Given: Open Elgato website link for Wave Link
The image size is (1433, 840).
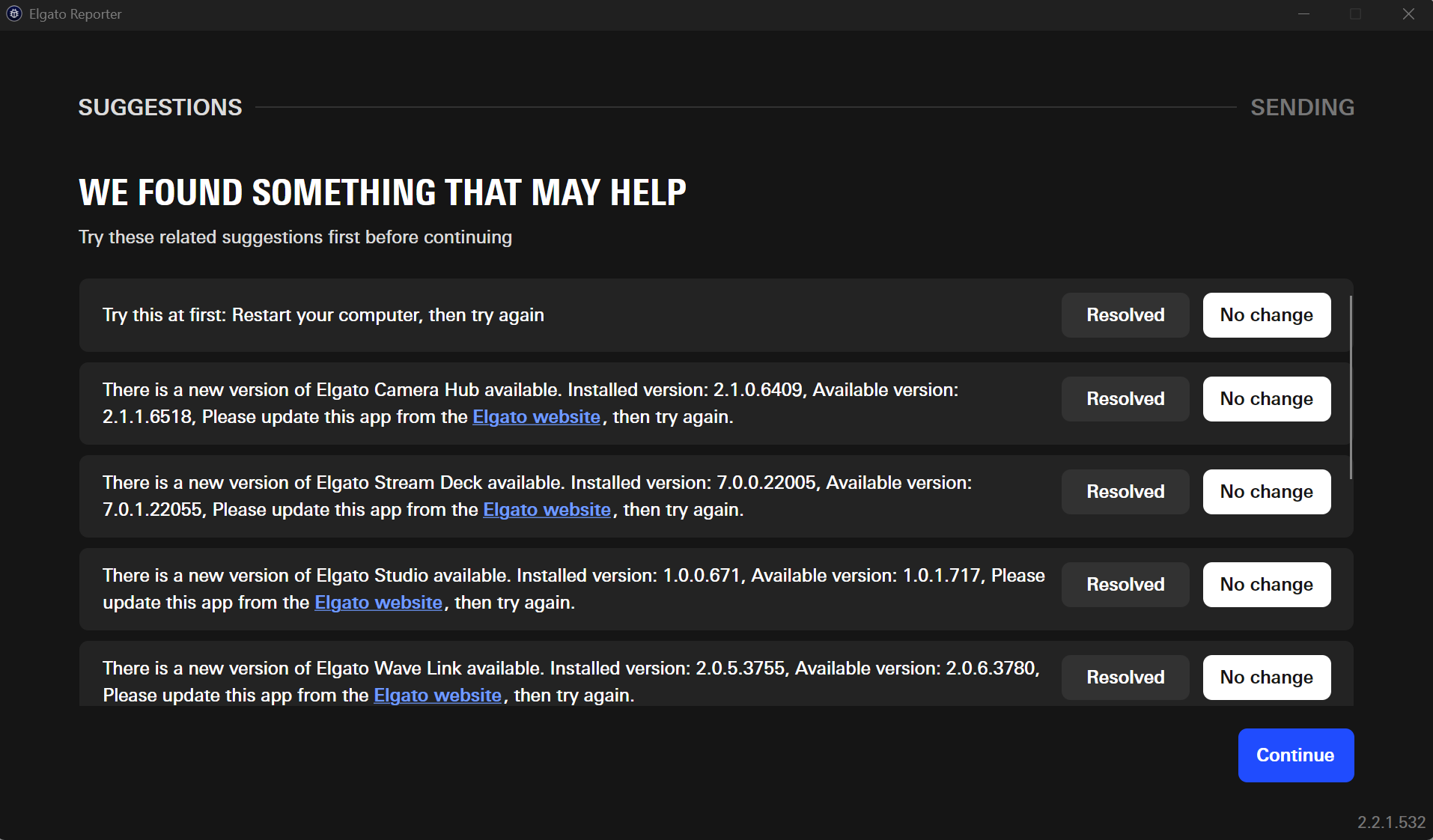Looking at the screenshot, I should coord(437,696).
